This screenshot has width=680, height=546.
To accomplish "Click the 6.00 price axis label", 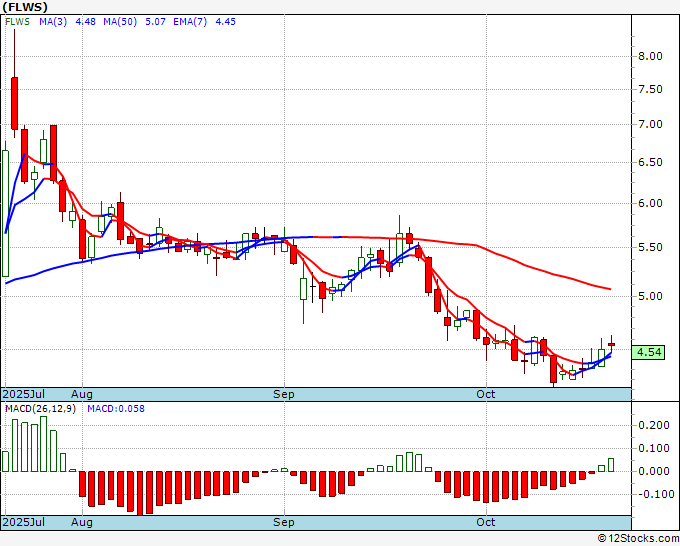I will coord(650,203).
